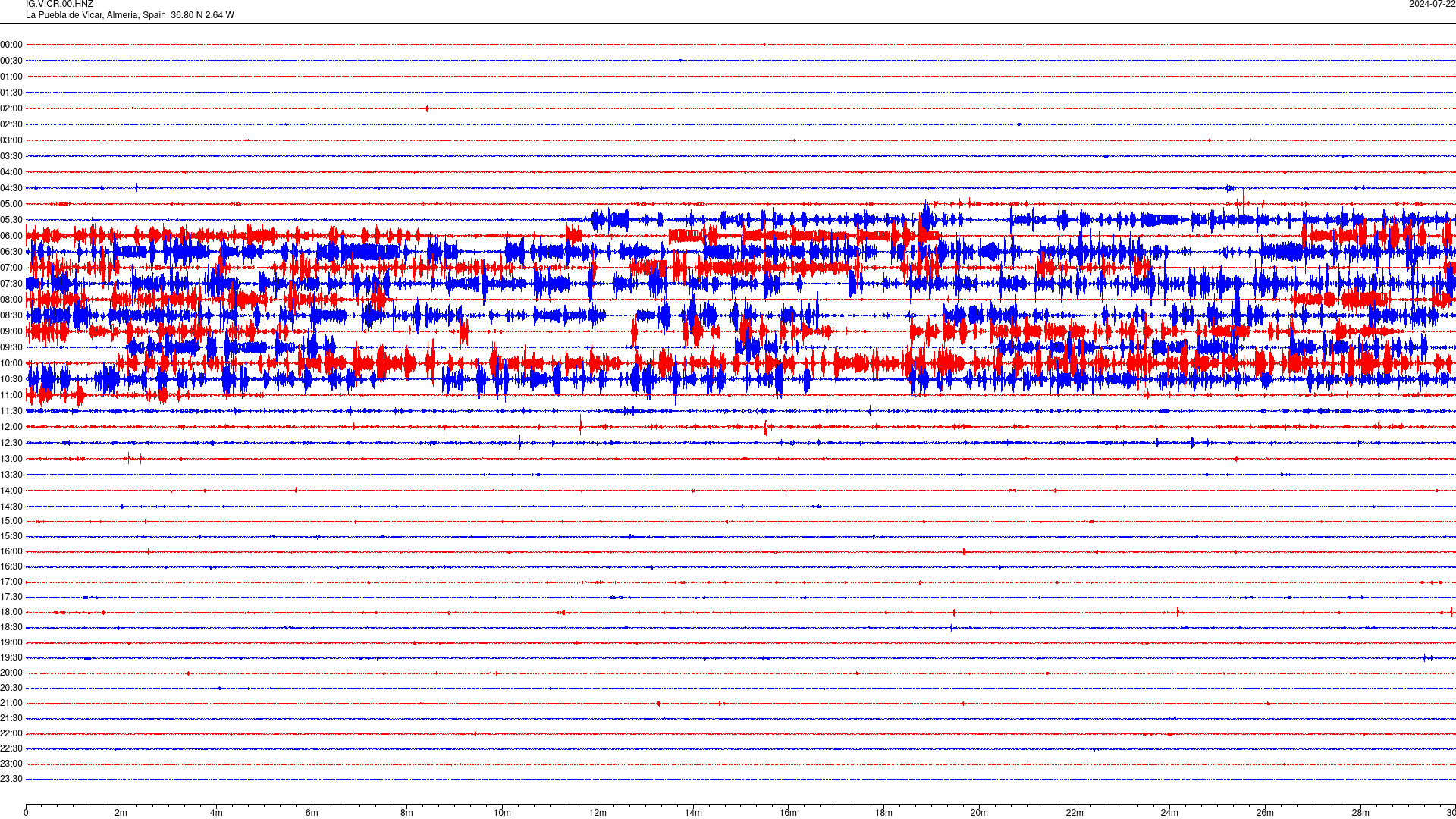The width and height of the screenshot is (1456, 819).
Task: Click the 26m tick on the time axis
Action: tap(1265, 813)
